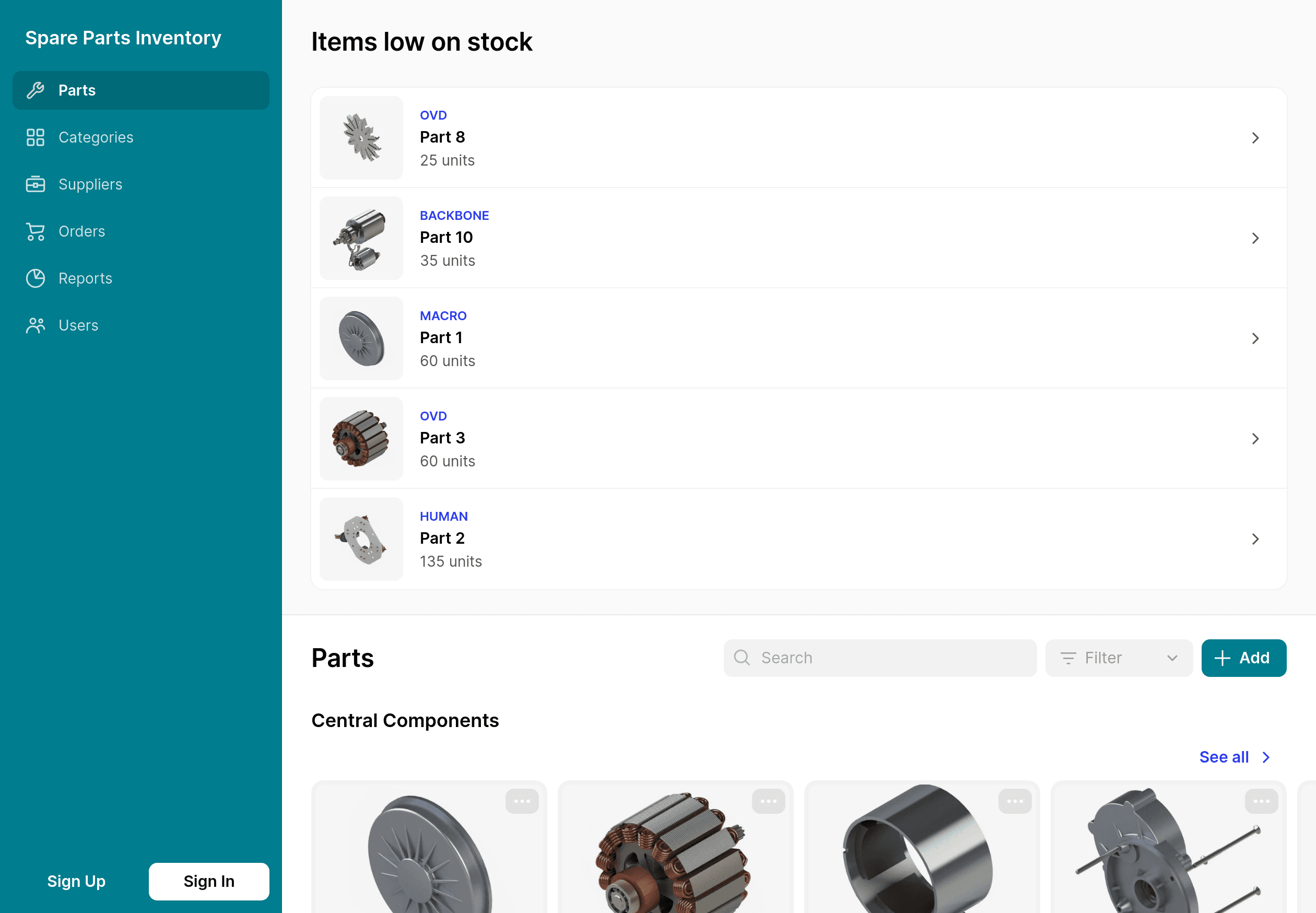Open the Parts menu item

(140, 90)
